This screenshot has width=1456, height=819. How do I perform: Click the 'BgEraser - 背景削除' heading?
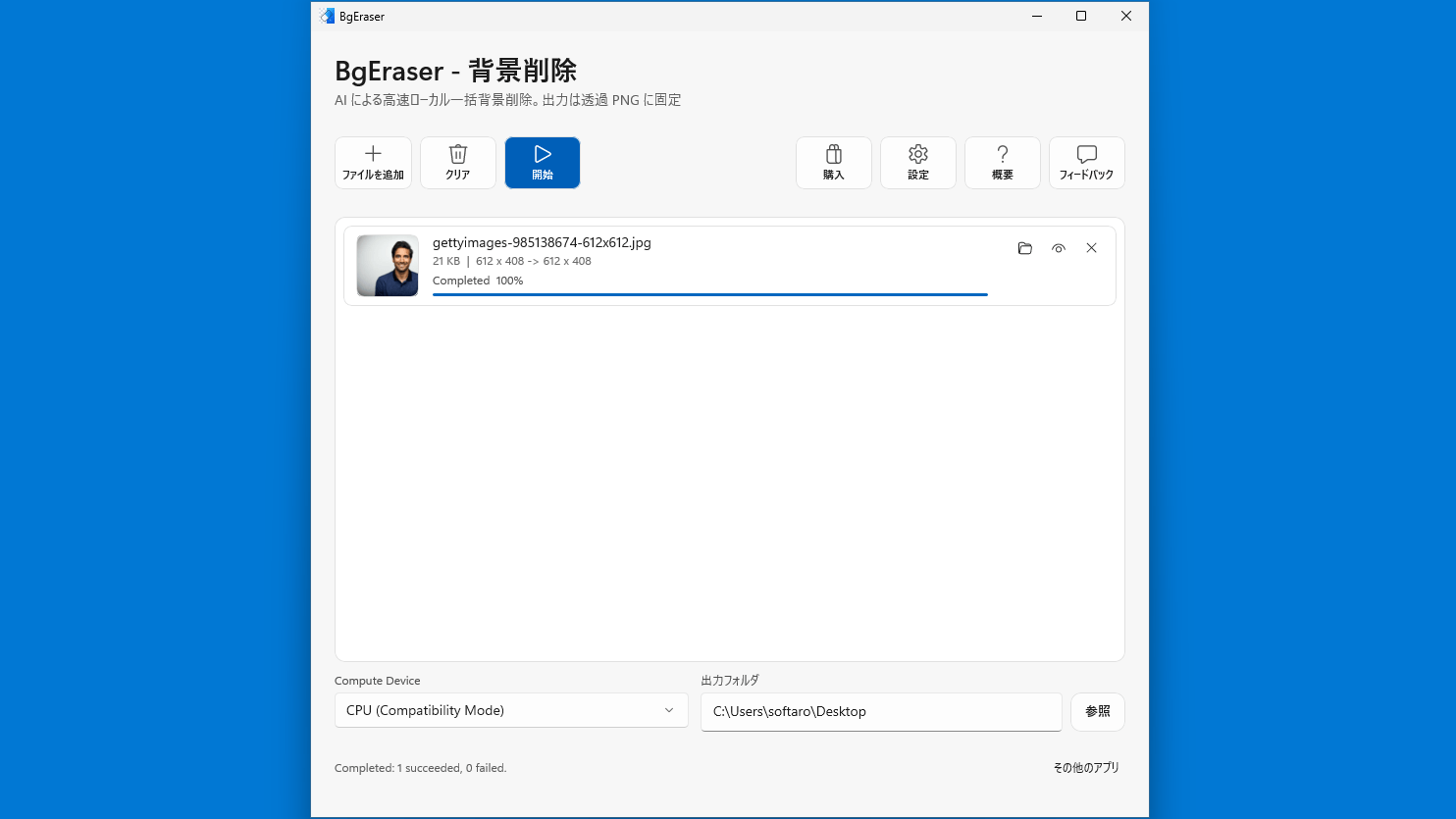click(456, 71)
